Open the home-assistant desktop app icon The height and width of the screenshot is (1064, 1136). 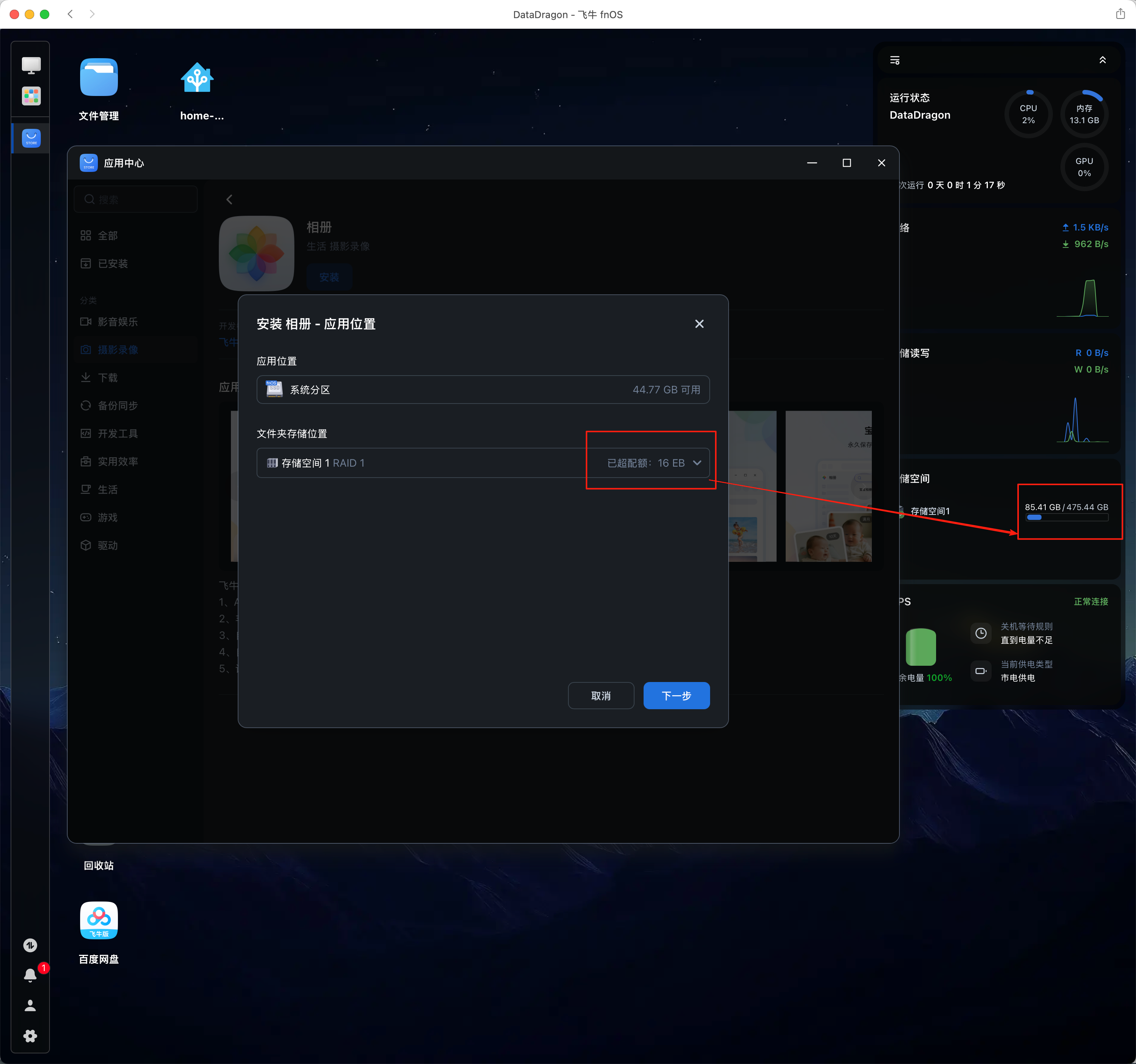[x=197, y=78]
